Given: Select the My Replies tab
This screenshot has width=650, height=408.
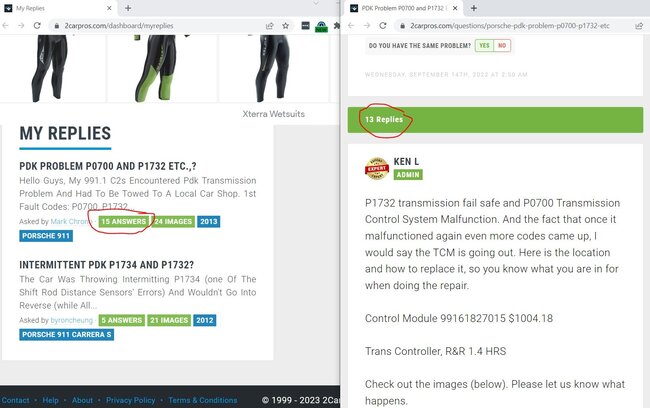Looking at the screenshot, I should [x=58, y=8].
